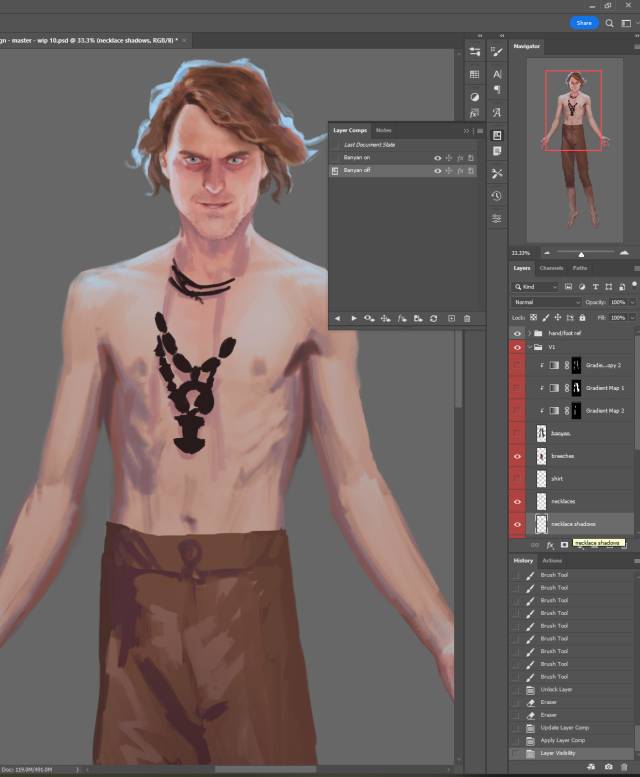Screen dimensions: 640x777
Task: Hide the breeches layer
Action: (x=517, y=456)
